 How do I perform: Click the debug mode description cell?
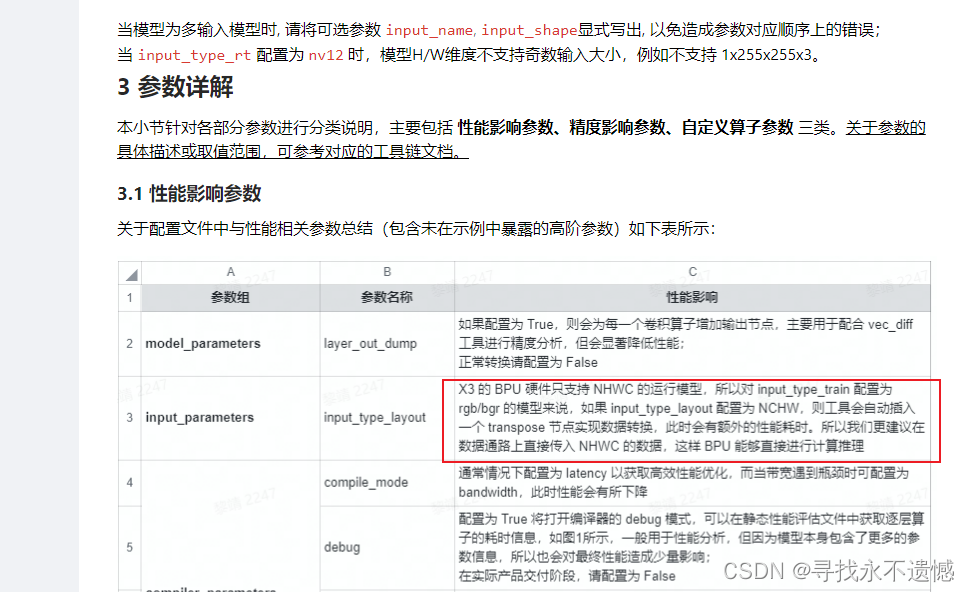692,547
